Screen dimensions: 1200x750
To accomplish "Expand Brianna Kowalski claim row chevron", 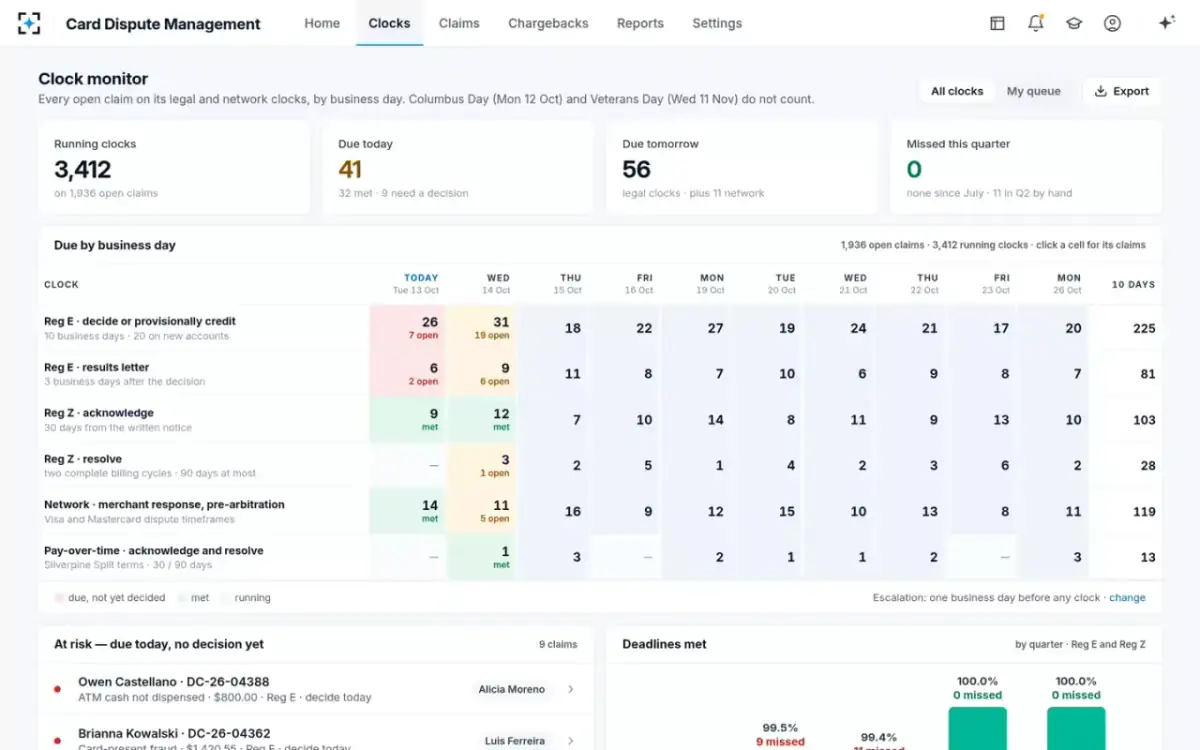I will 571,741.
